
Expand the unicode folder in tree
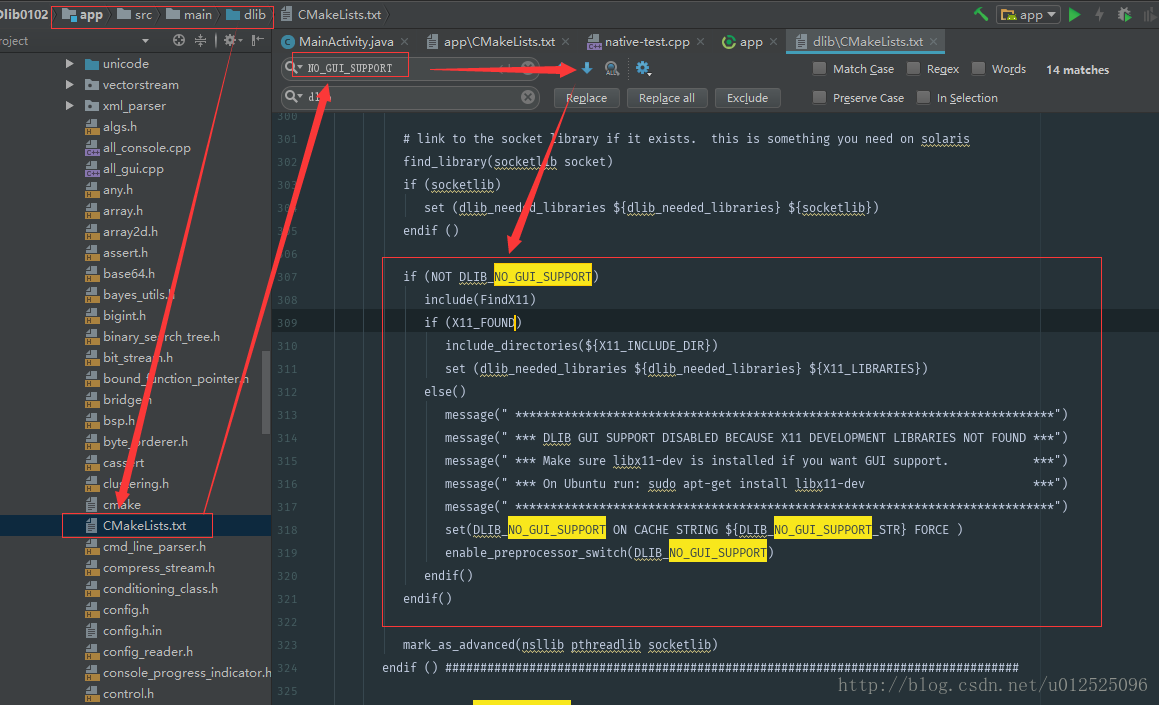(70, 64)
